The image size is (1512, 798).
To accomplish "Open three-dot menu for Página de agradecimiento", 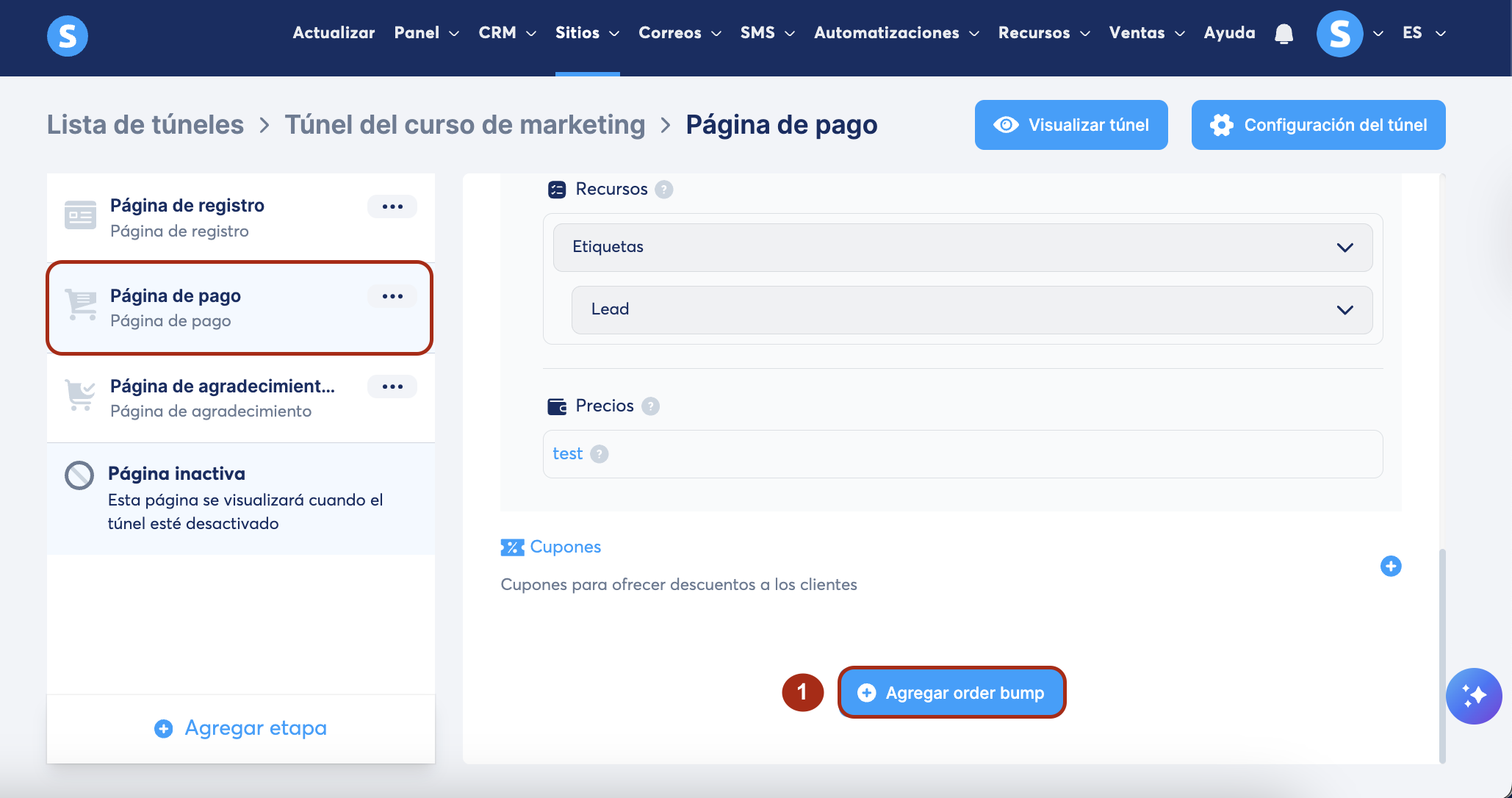I will (x=392, y=387).
